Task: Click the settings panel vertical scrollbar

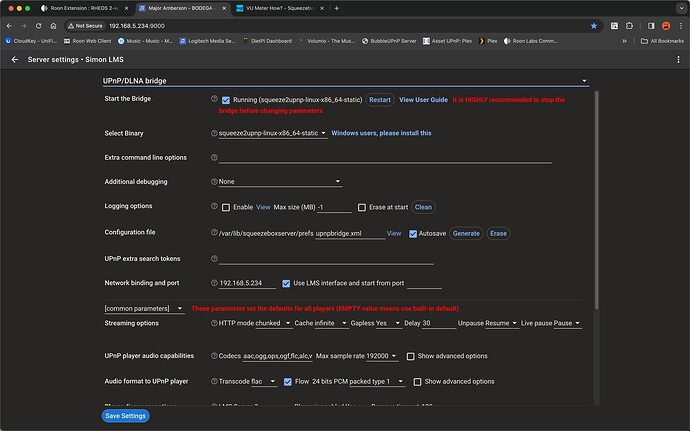Action: pos(596,200)
